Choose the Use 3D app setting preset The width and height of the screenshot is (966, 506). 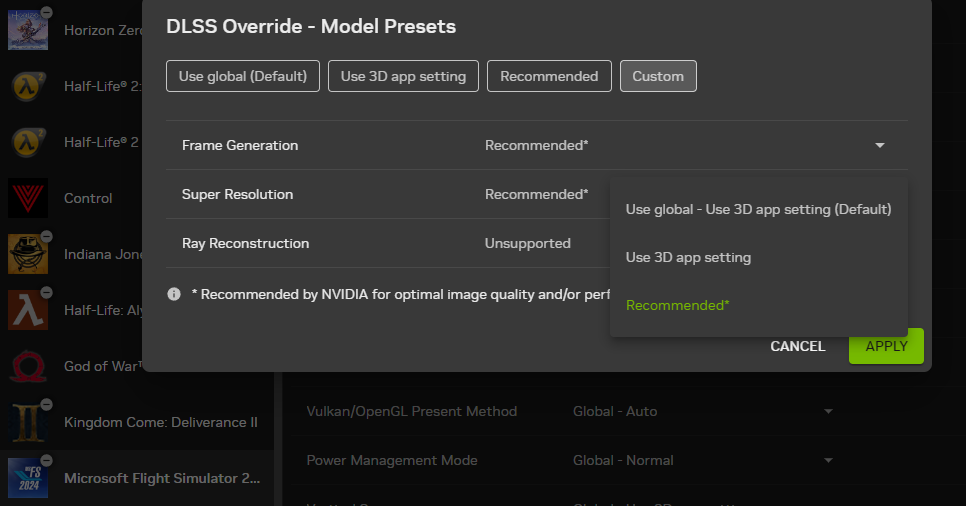click(403, 76)
